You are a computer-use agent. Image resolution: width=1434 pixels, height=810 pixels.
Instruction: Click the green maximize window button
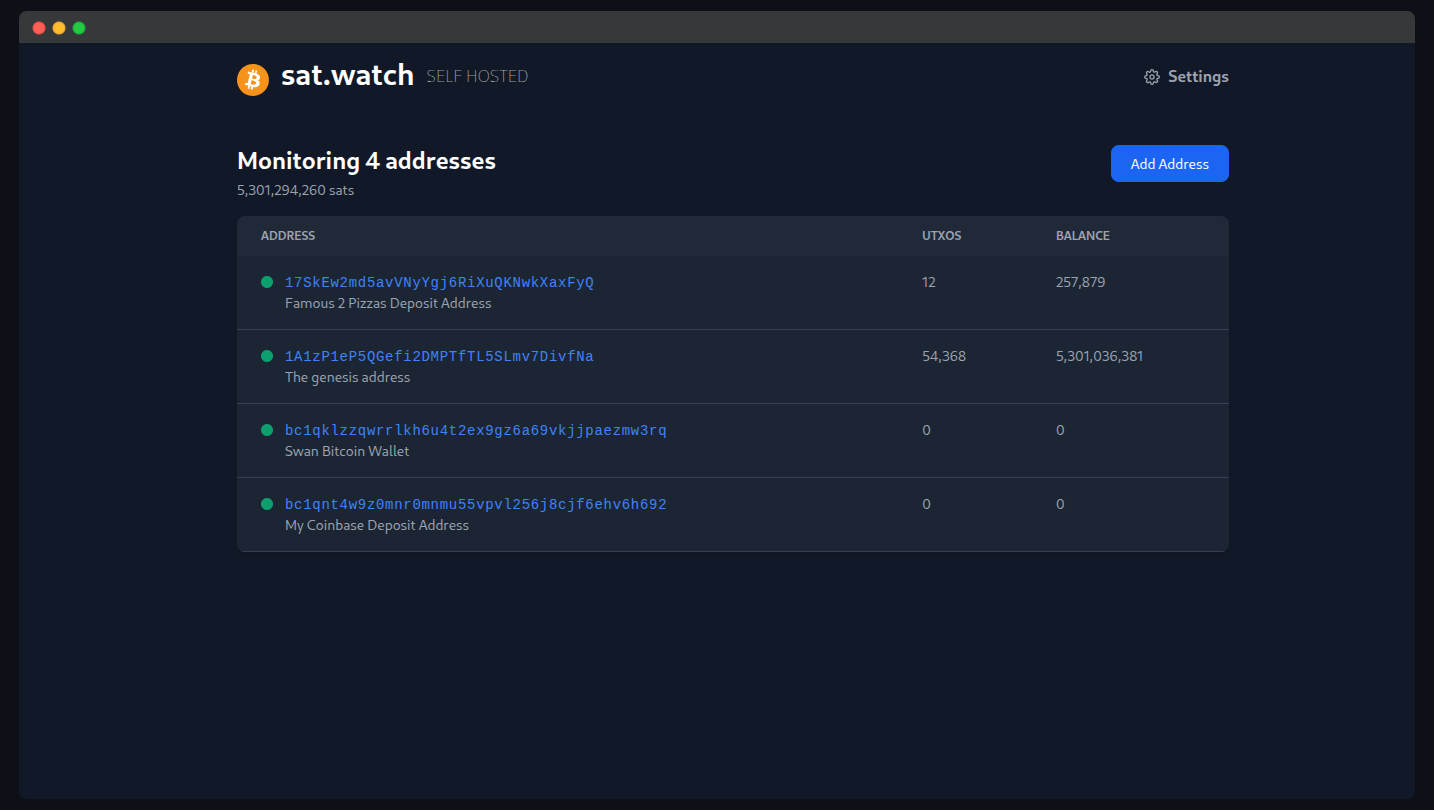(79, 28)
